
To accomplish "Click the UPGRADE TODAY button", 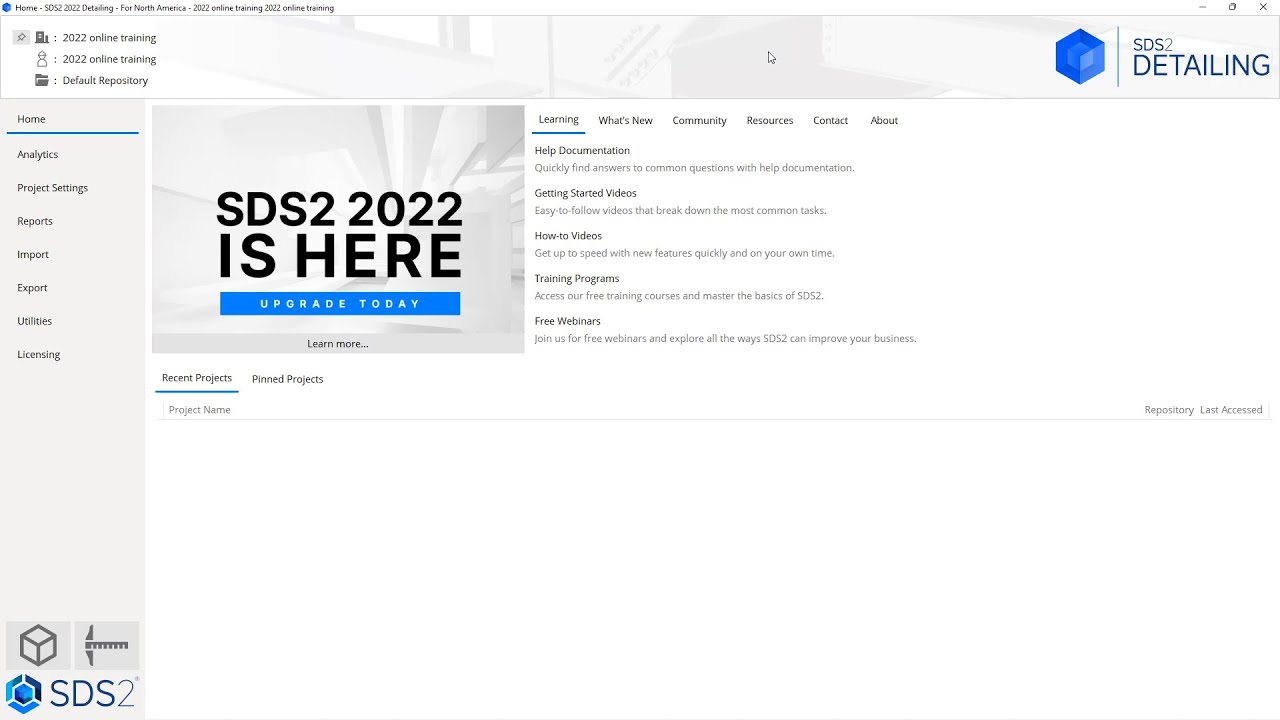I will click(x=340, y=304).
